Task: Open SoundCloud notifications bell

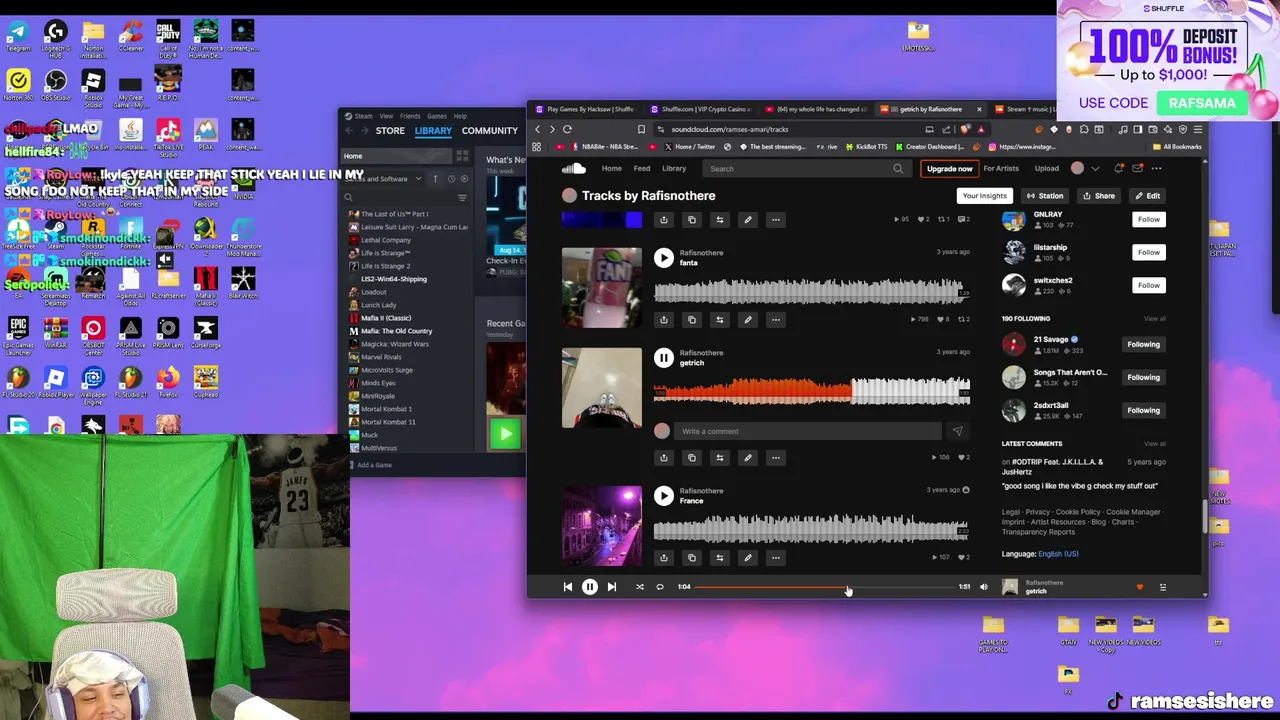Action: pos(1118,169)
